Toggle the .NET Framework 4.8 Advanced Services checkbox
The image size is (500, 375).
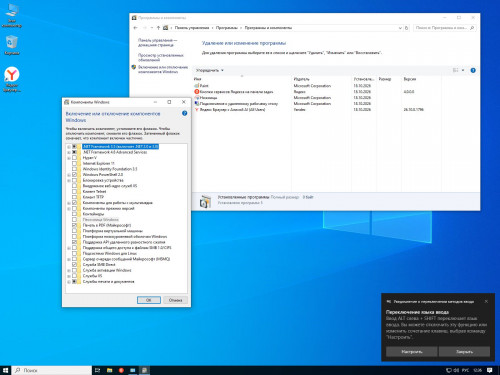74,152
